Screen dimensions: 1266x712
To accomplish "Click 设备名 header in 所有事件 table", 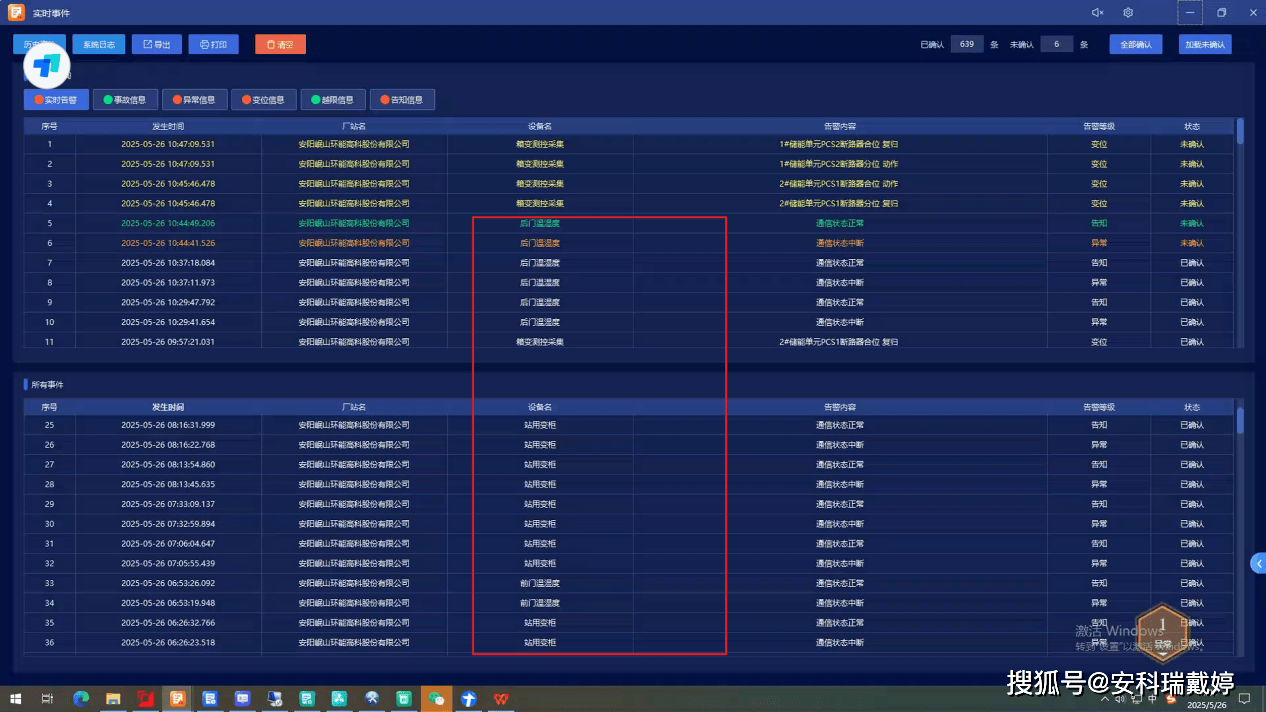I will (540, 407).
